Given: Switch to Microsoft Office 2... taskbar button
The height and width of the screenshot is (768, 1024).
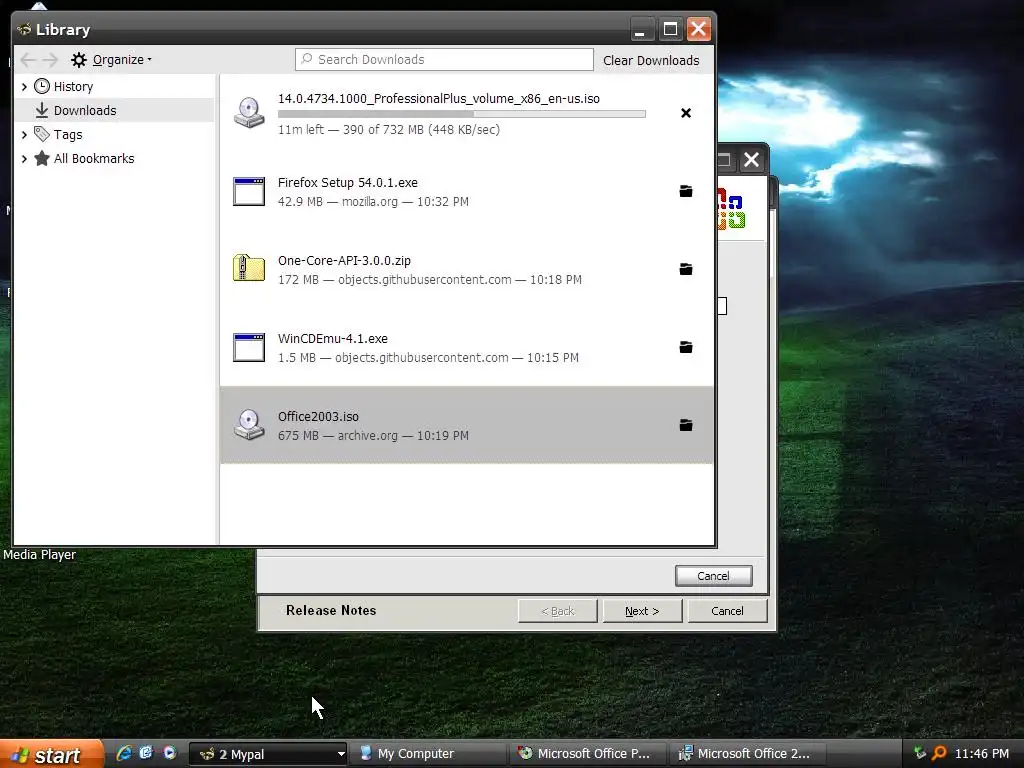Looking at the screenshot, I should click(749, 754).
